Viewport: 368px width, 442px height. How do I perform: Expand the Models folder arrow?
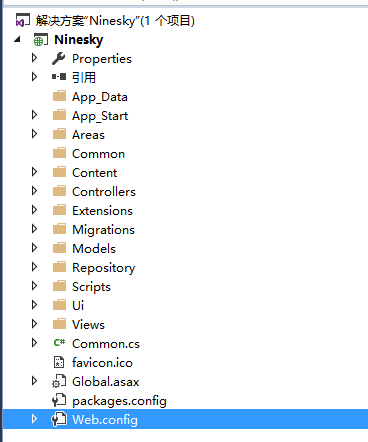[34, 248]
